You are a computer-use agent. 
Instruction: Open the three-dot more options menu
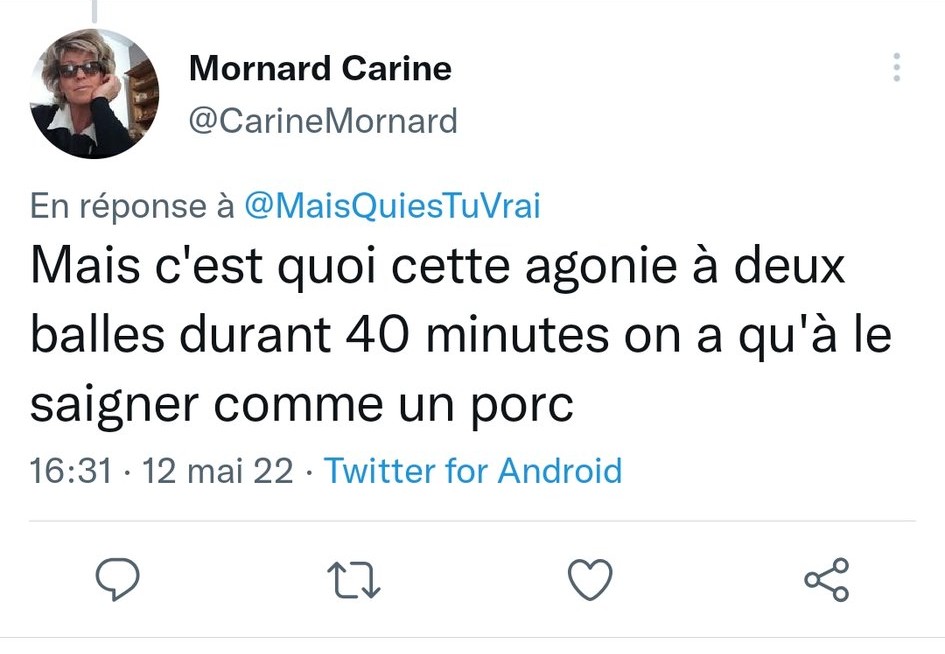pyautogui.click(x=896, y=68)
